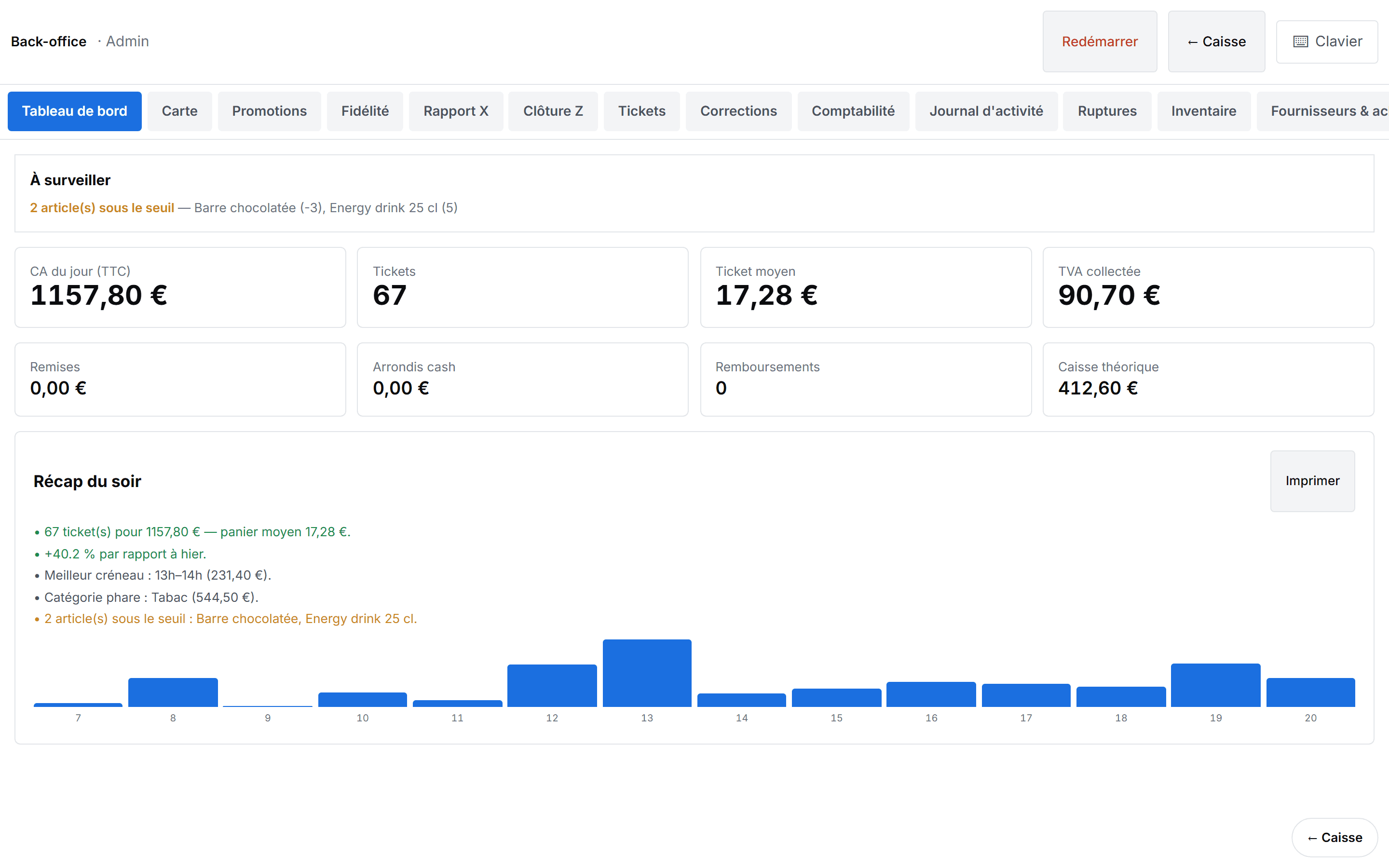Print the Récap du soir with Imprimer

(1312, 481)
